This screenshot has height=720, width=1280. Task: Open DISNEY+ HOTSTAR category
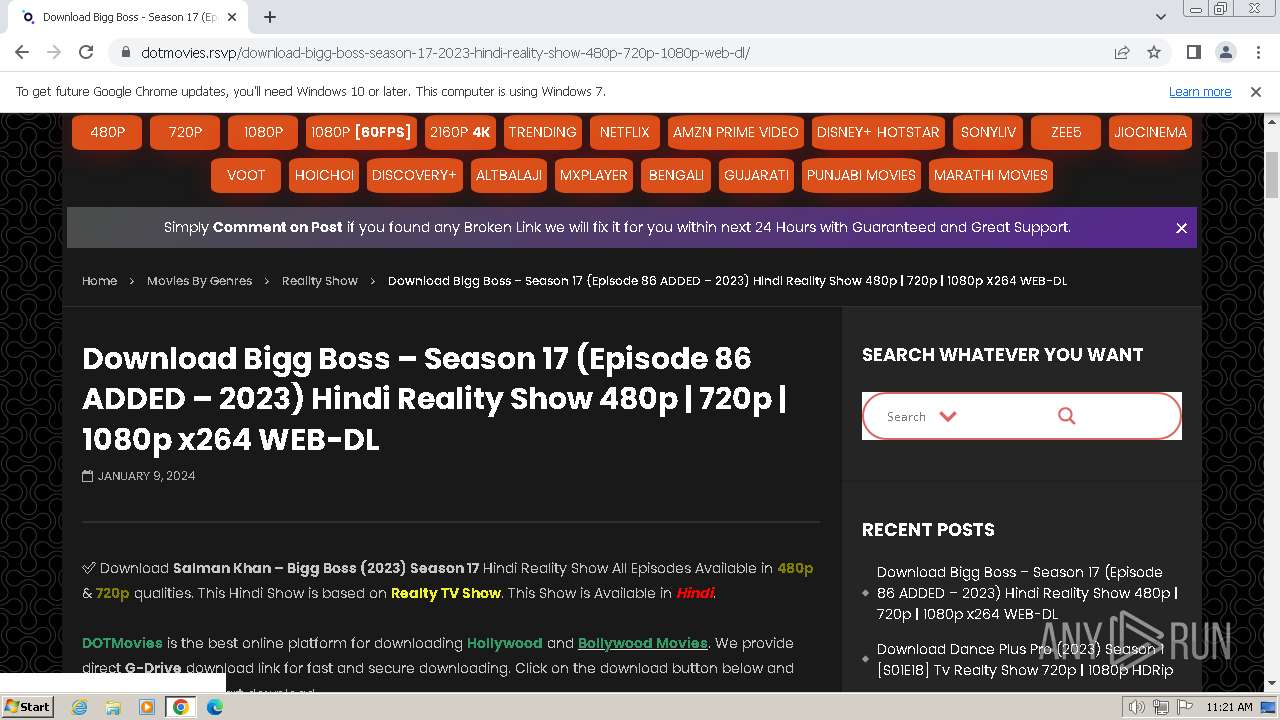click(x=878, y=132)
